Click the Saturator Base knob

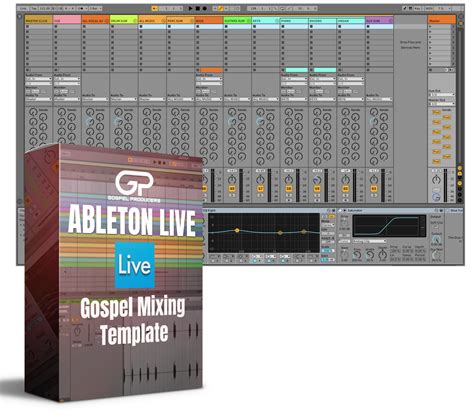tap(344, 255)
